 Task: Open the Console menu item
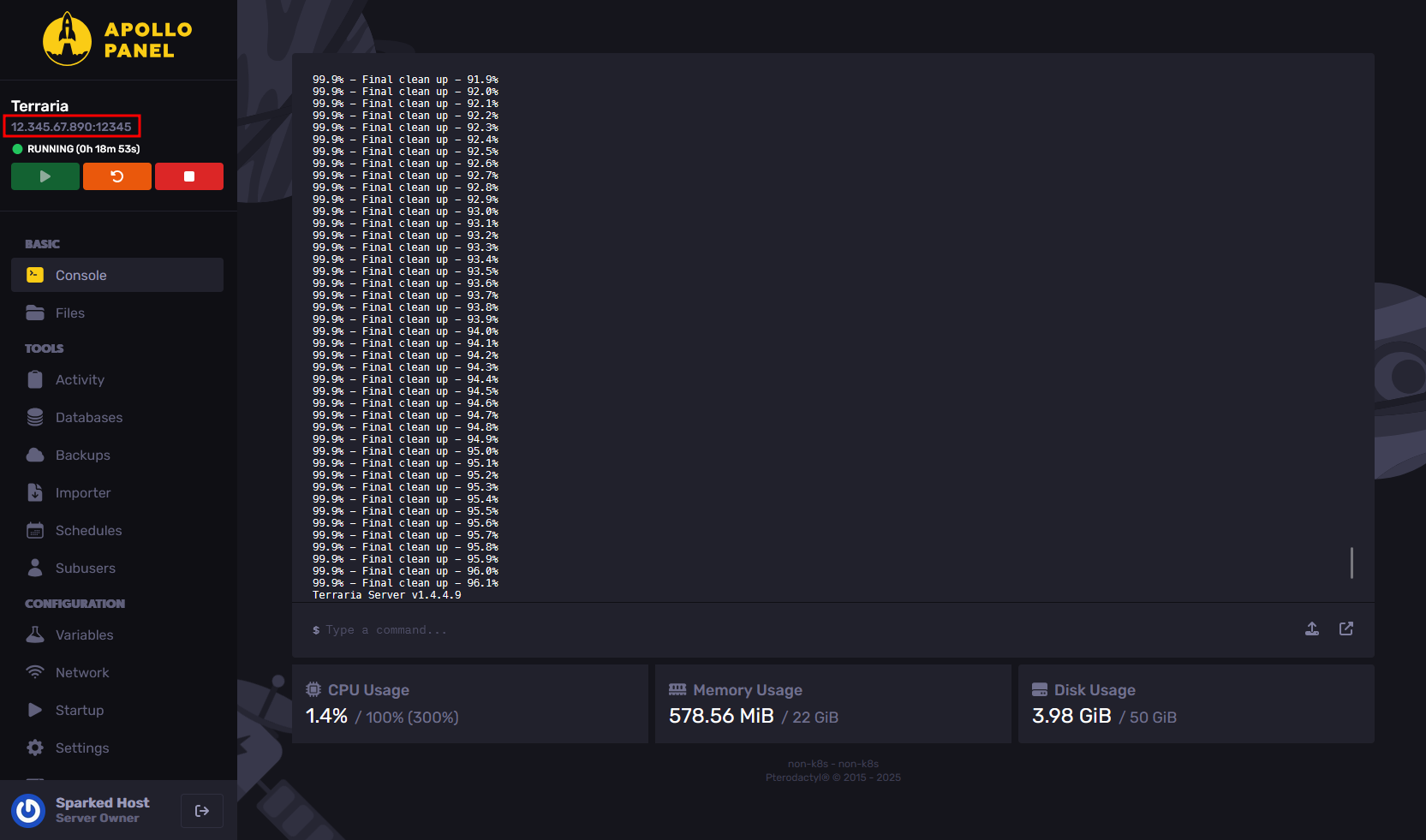point(117,275)
